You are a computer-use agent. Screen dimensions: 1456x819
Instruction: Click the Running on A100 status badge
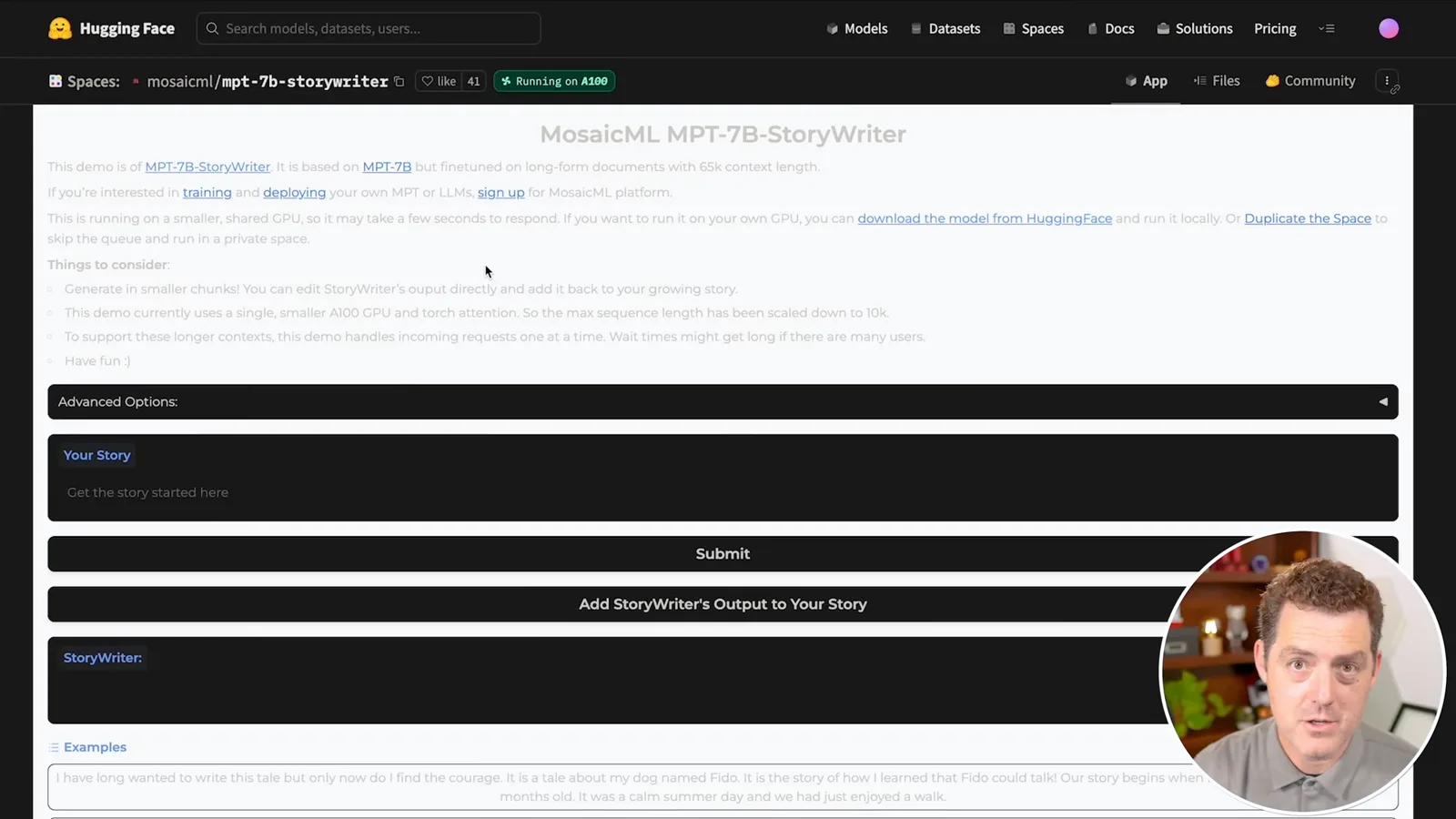554,81
